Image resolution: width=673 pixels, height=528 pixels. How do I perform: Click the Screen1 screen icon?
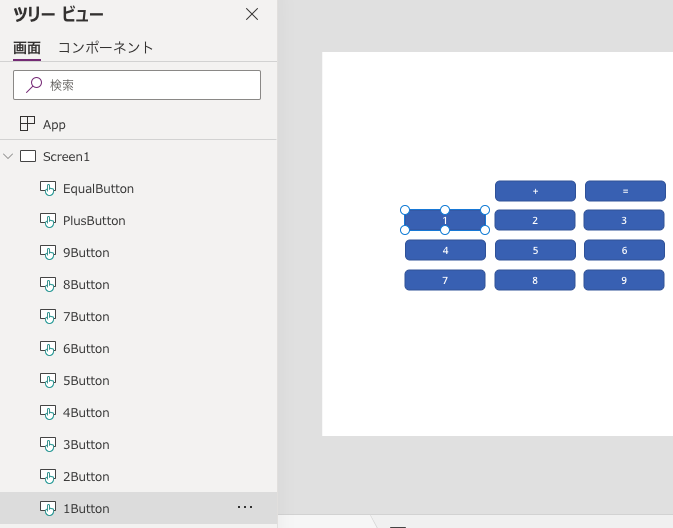[x=28, y=156]
